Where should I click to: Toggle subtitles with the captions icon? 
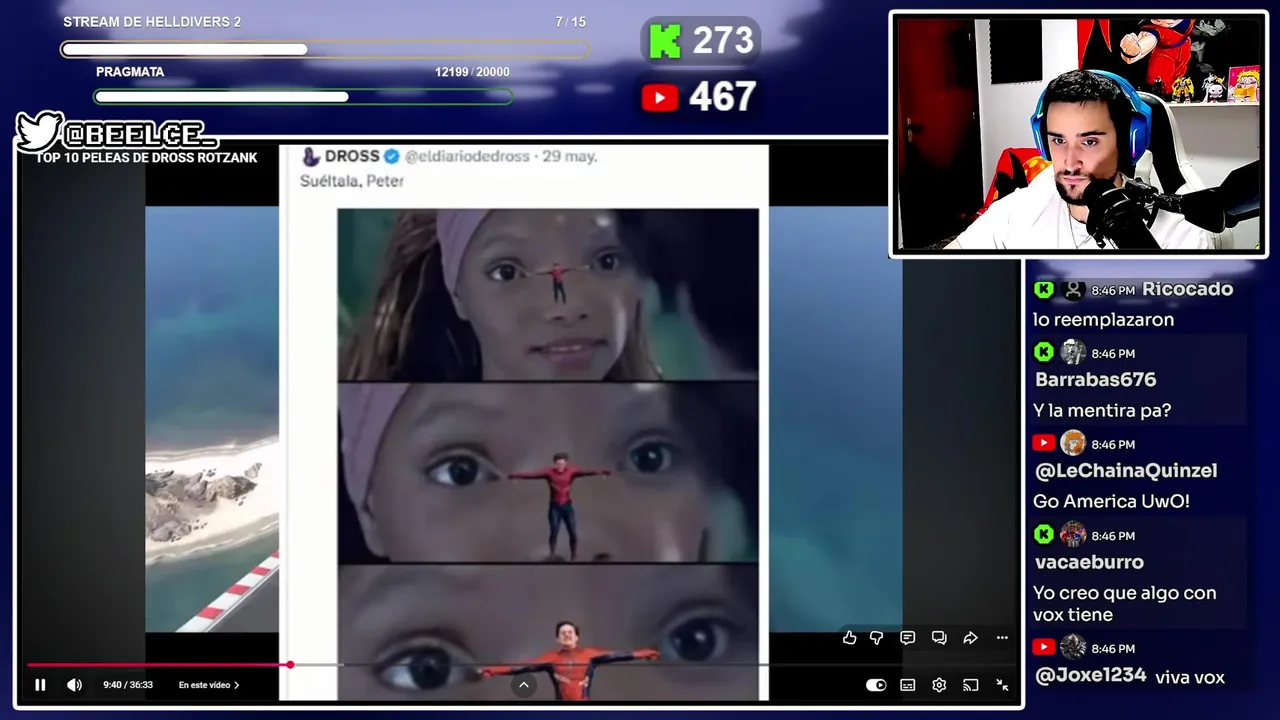[x=907, y=685]
